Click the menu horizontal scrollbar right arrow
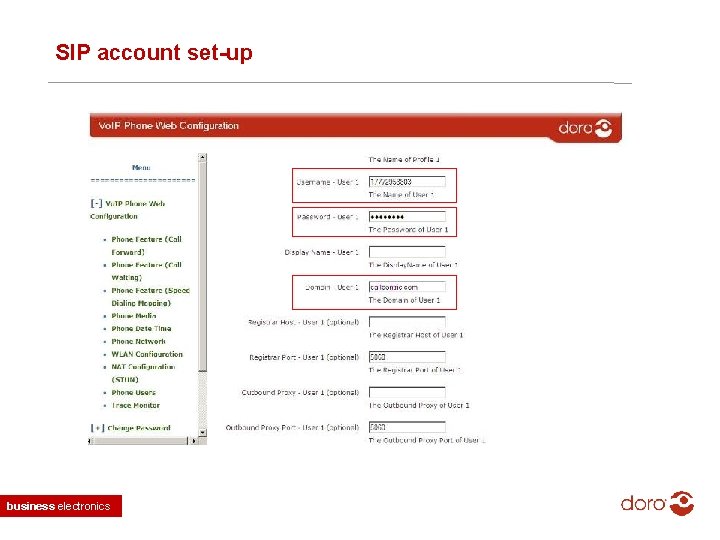Viewport: 720px width, 540px height. coord(194,441)
